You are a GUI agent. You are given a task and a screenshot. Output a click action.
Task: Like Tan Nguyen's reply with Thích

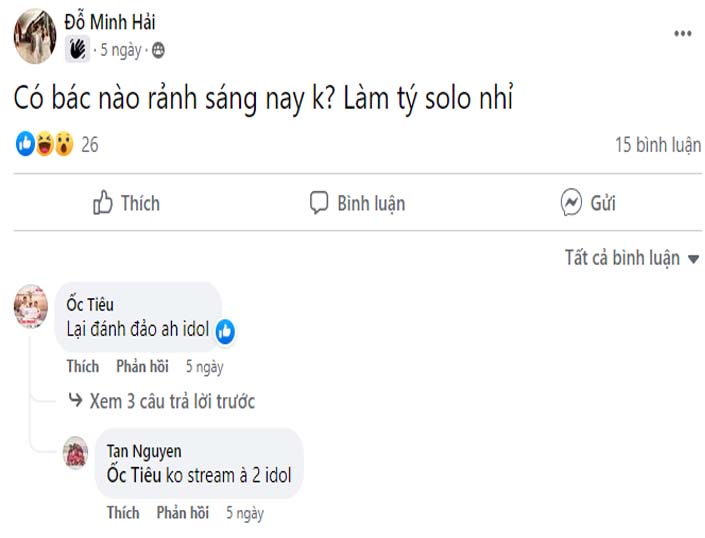coord(123,512)
